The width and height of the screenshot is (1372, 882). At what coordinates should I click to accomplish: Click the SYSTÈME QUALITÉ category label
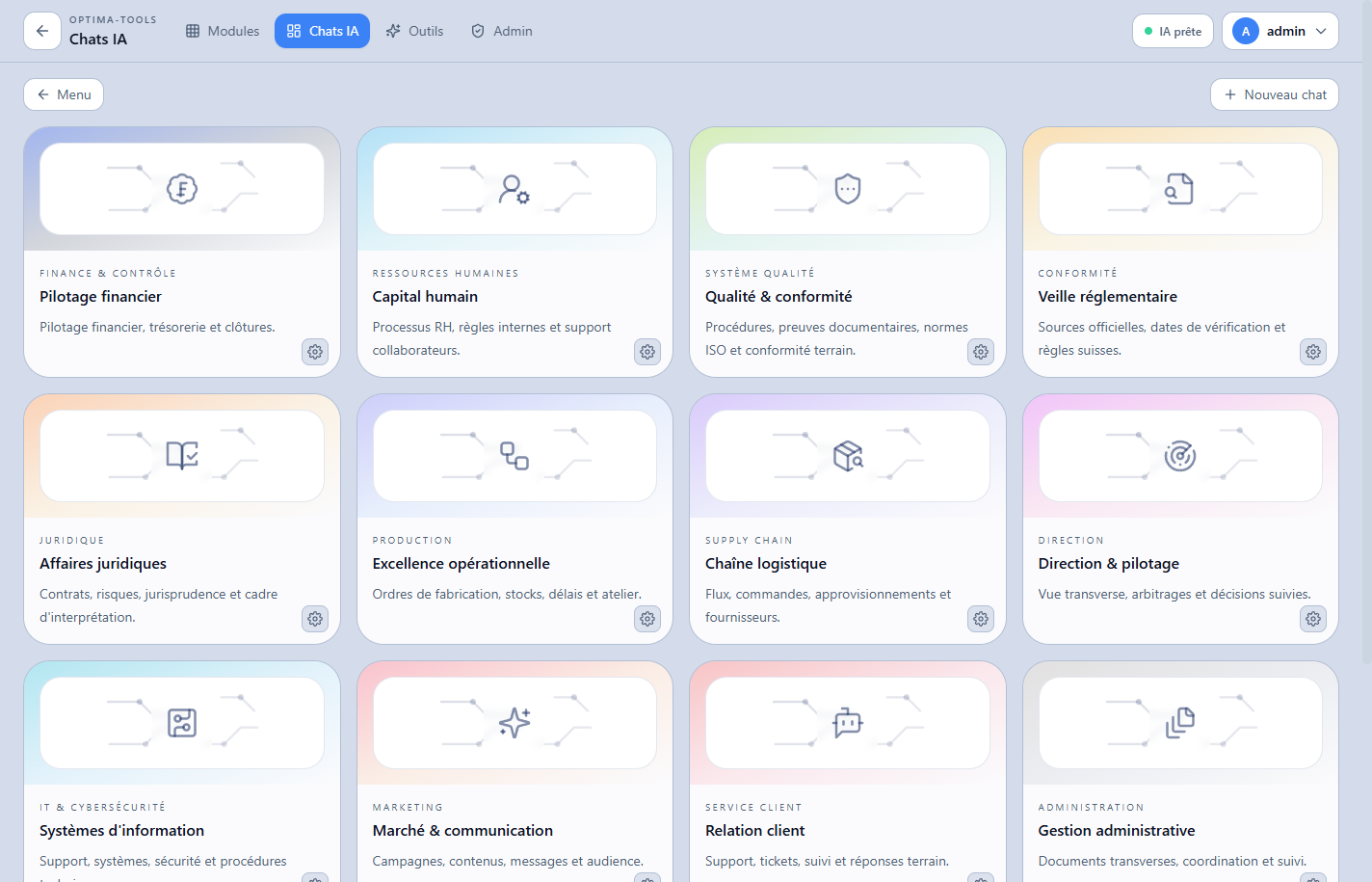[759, 274]
